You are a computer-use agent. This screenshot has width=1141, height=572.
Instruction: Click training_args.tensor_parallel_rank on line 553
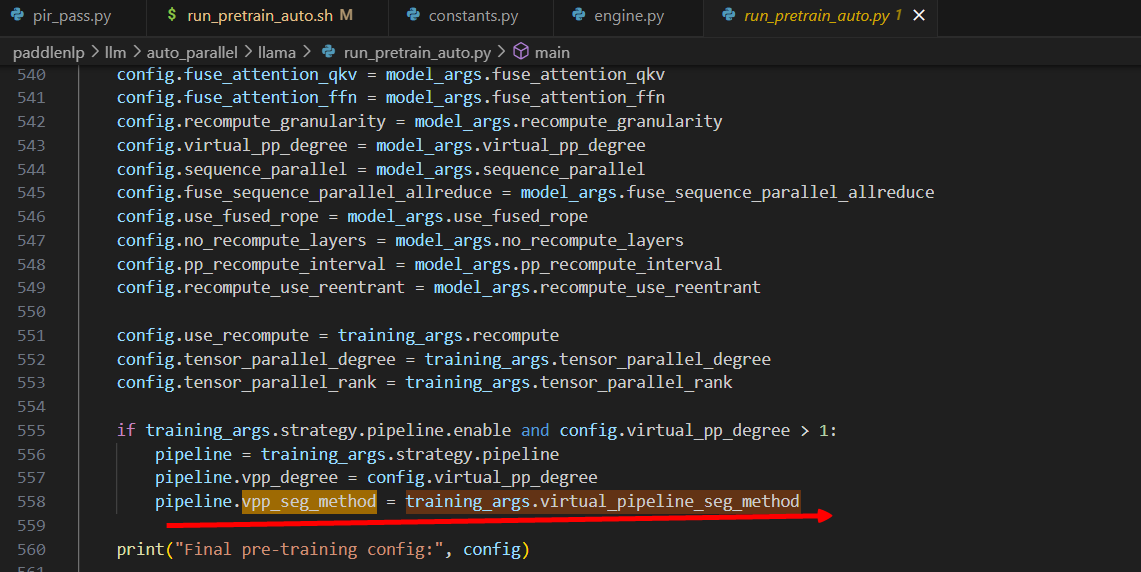point(568,382)
